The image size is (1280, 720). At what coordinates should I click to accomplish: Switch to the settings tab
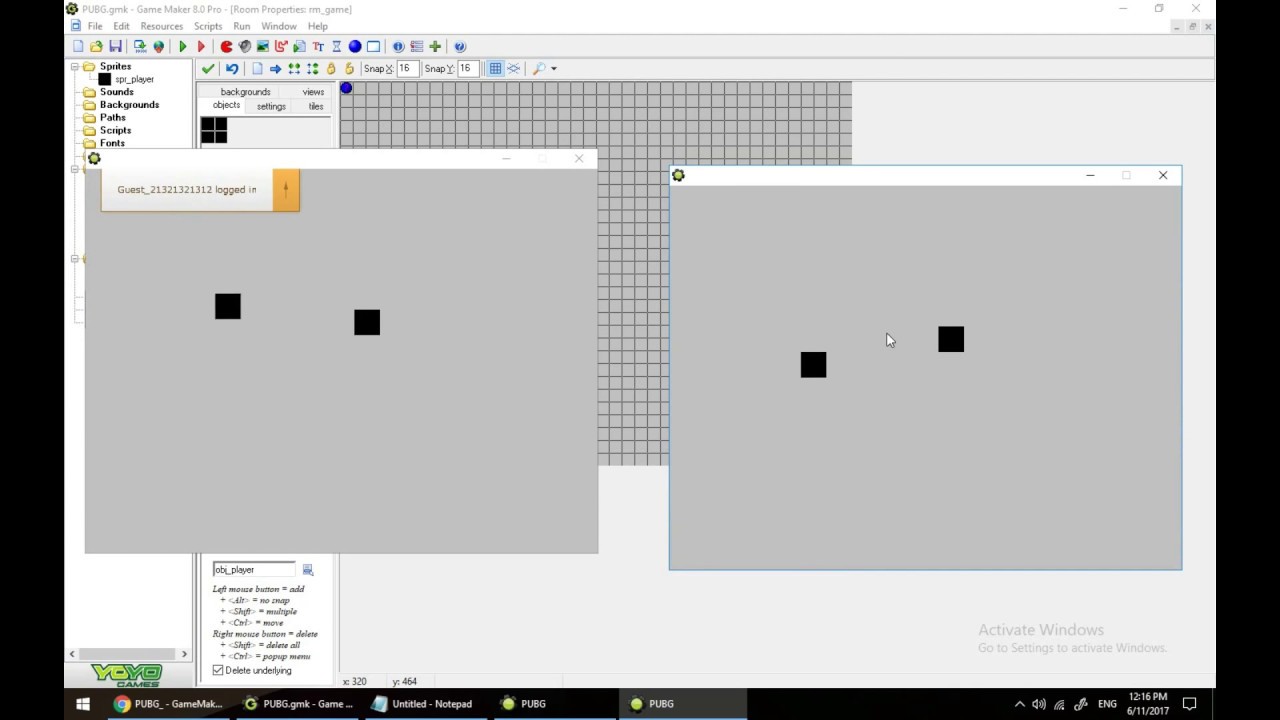click(271, 106)
